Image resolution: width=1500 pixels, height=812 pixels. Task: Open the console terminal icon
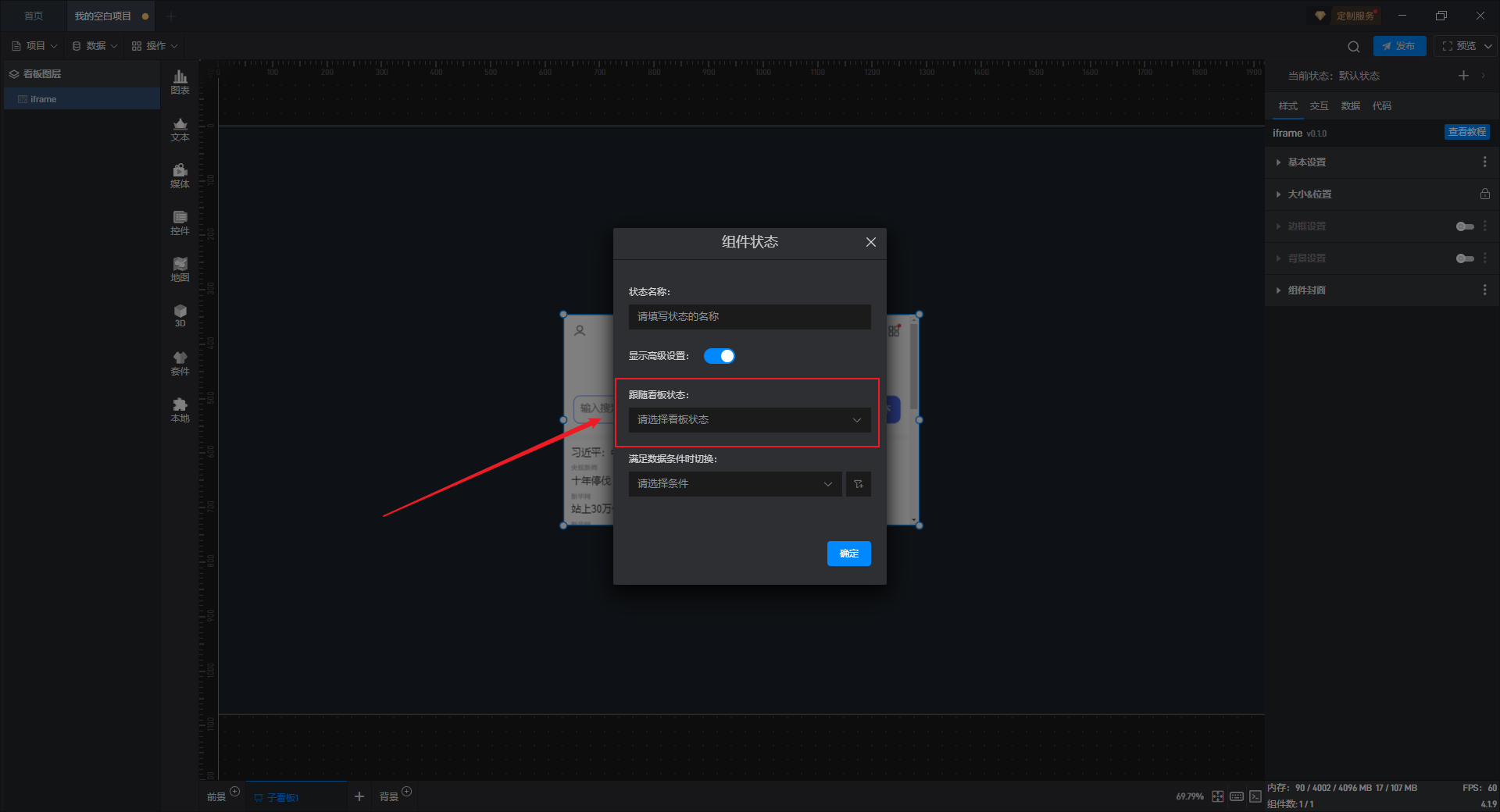click(x=1255, y=796)
